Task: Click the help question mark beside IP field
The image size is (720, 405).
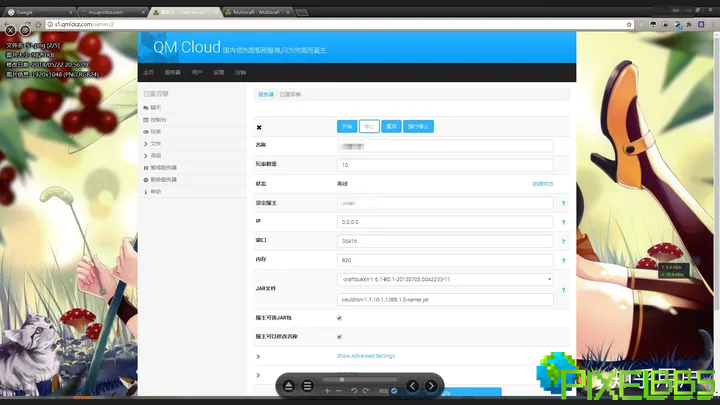Action: (563, 222)
